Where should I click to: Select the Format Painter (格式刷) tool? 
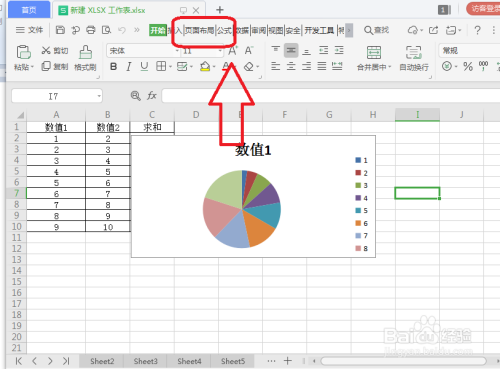pos(85,58)
